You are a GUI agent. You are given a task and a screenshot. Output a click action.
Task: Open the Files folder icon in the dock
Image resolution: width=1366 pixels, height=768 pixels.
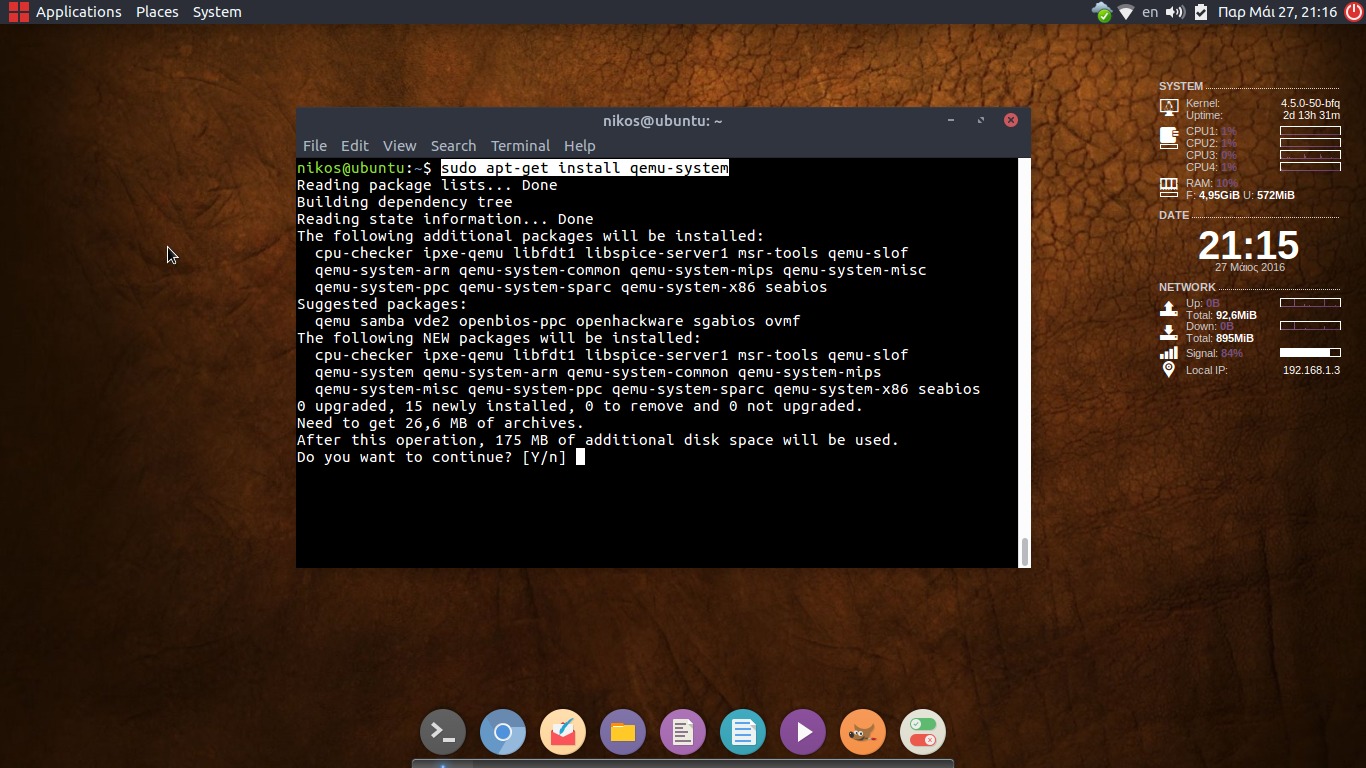623,732
